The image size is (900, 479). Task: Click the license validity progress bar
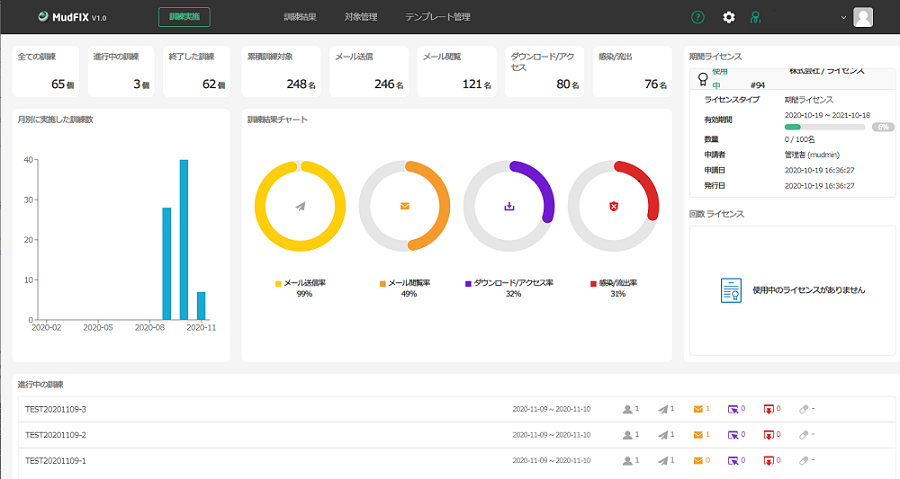coord(825,127)
